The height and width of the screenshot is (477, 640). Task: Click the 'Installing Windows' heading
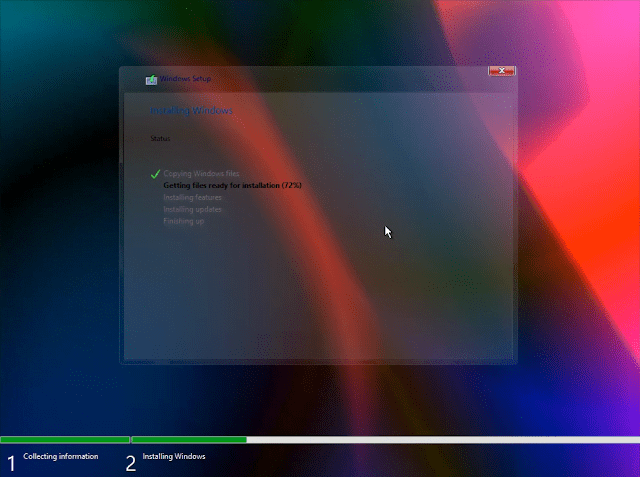191,111
